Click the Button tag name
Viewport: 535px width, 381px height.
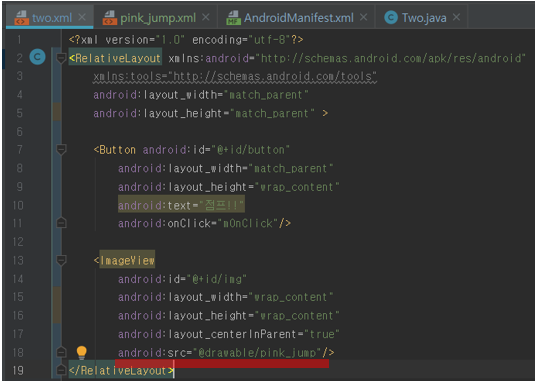(x=117, y=150)
